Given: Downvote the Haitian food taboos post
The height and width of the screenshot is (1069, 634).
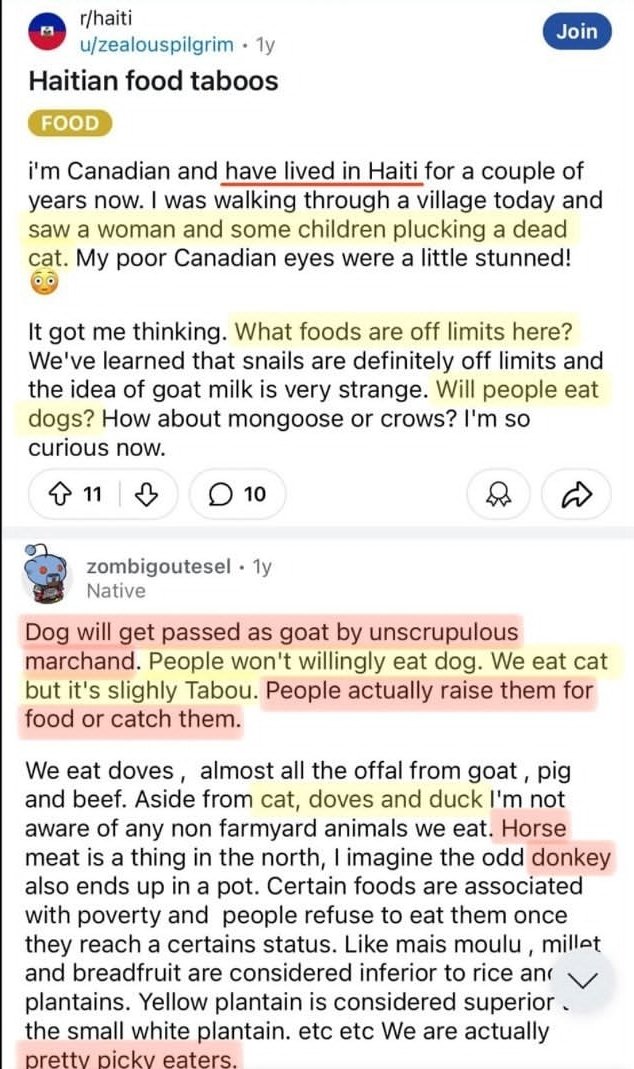Looking at the screenshot, I should [x=145, y=494].
